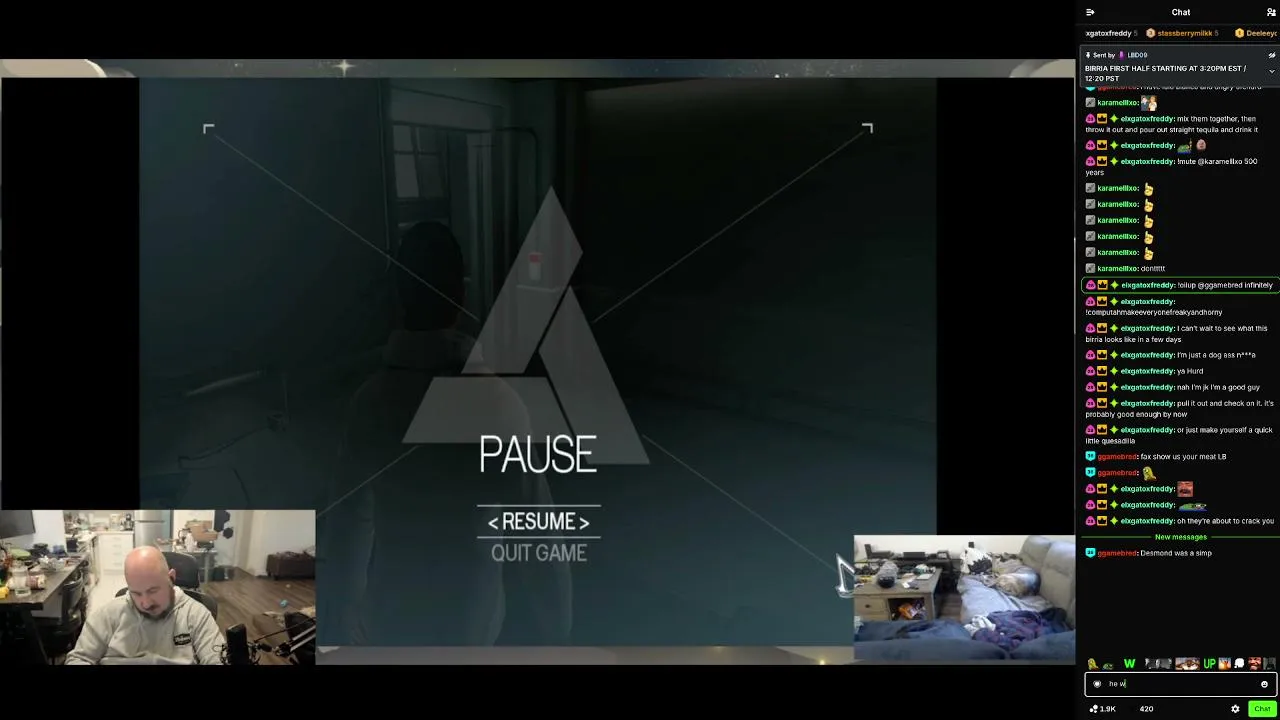Image resolution: width=1280 pixels, height=720 pixels.
Task: Open the channel points 1.9K balance
Action: coord(1102,709)
